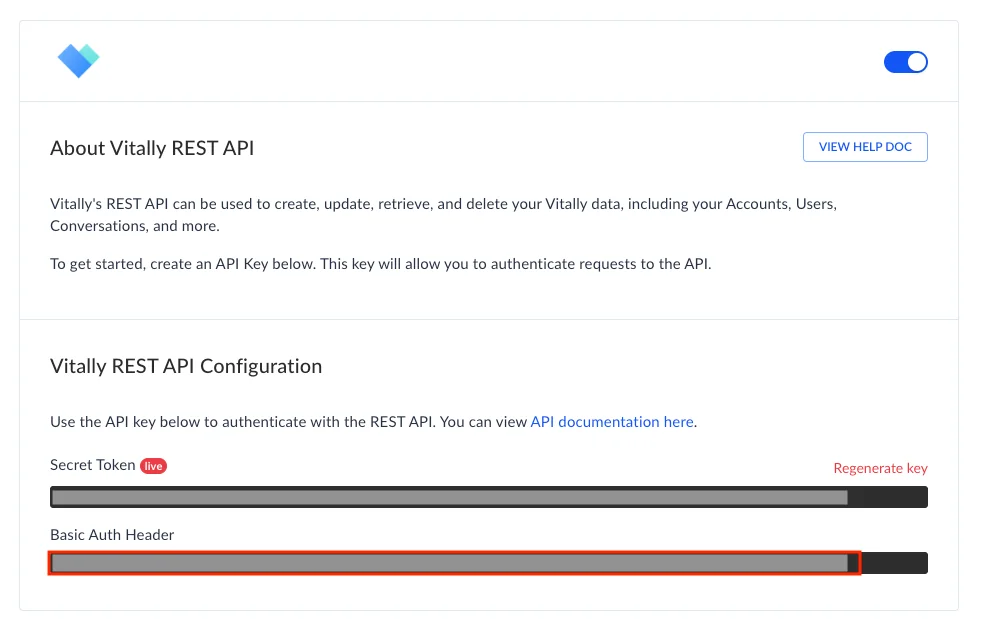
Task: Open the VIEW HELP DOC button
Action: [x=865, y=147]
